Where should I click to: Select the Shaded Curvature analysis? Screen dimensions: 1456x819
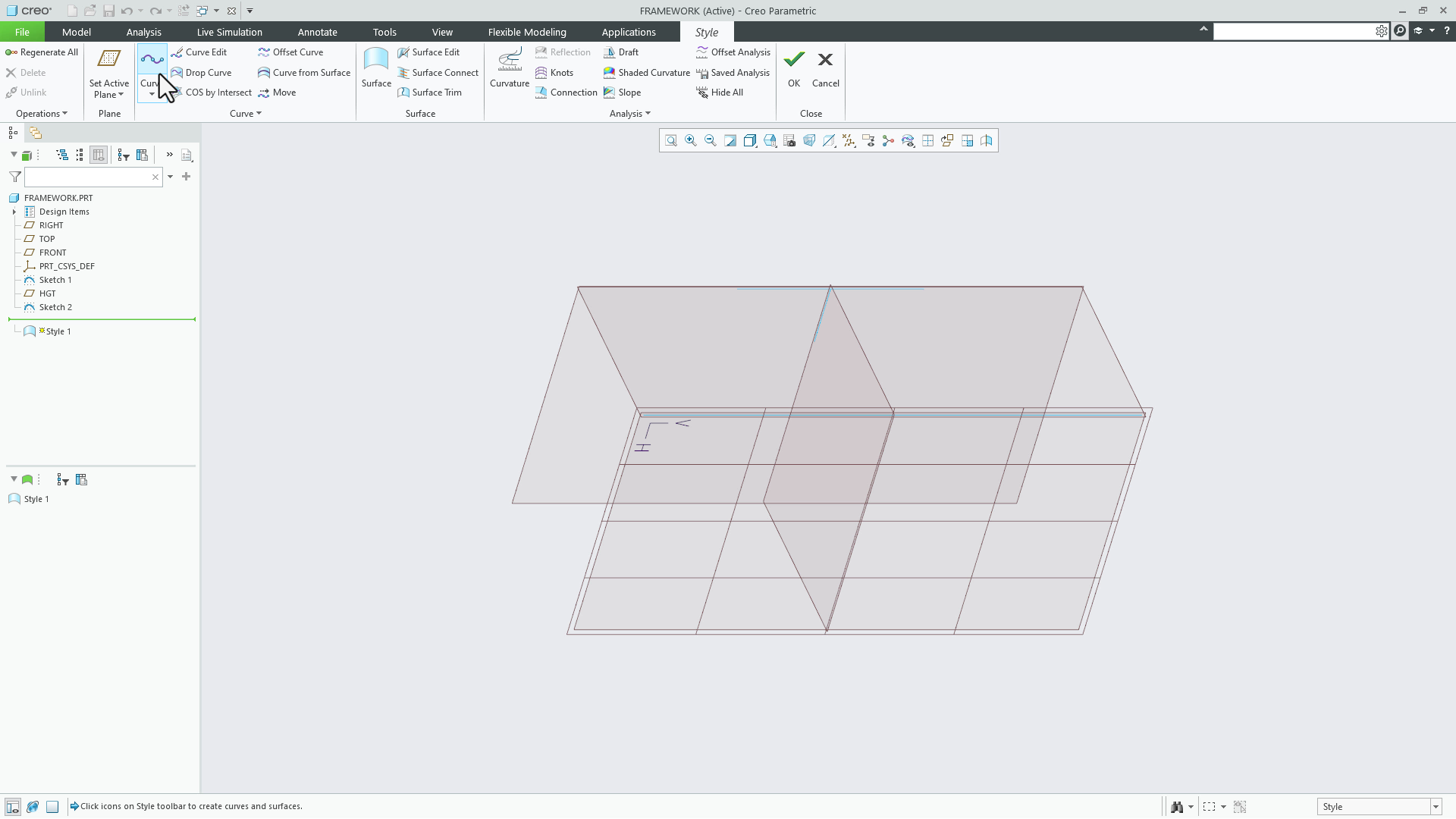click(x=647, y=73)
